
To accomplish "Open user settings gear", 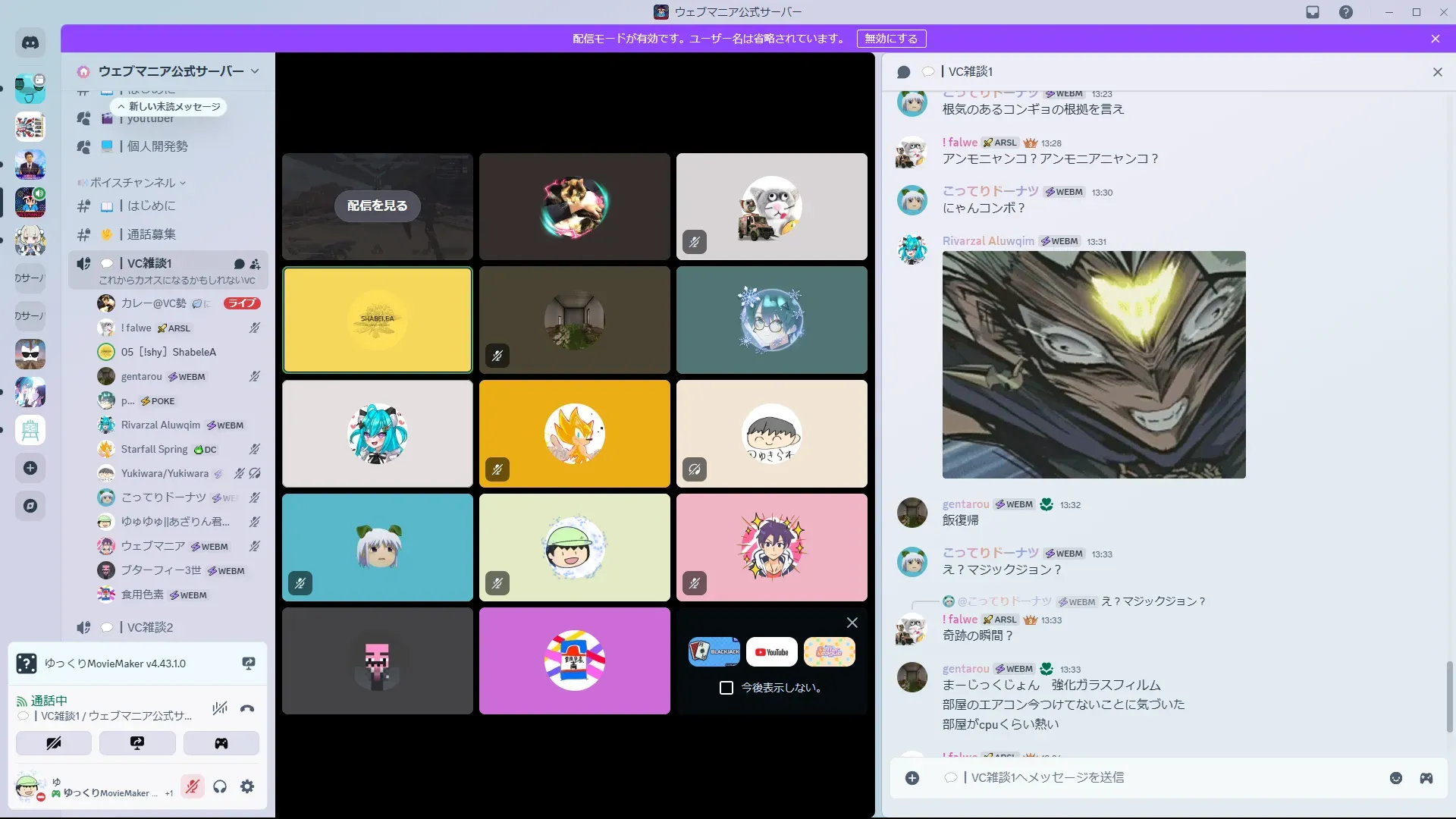I will (x=247, y=786).
